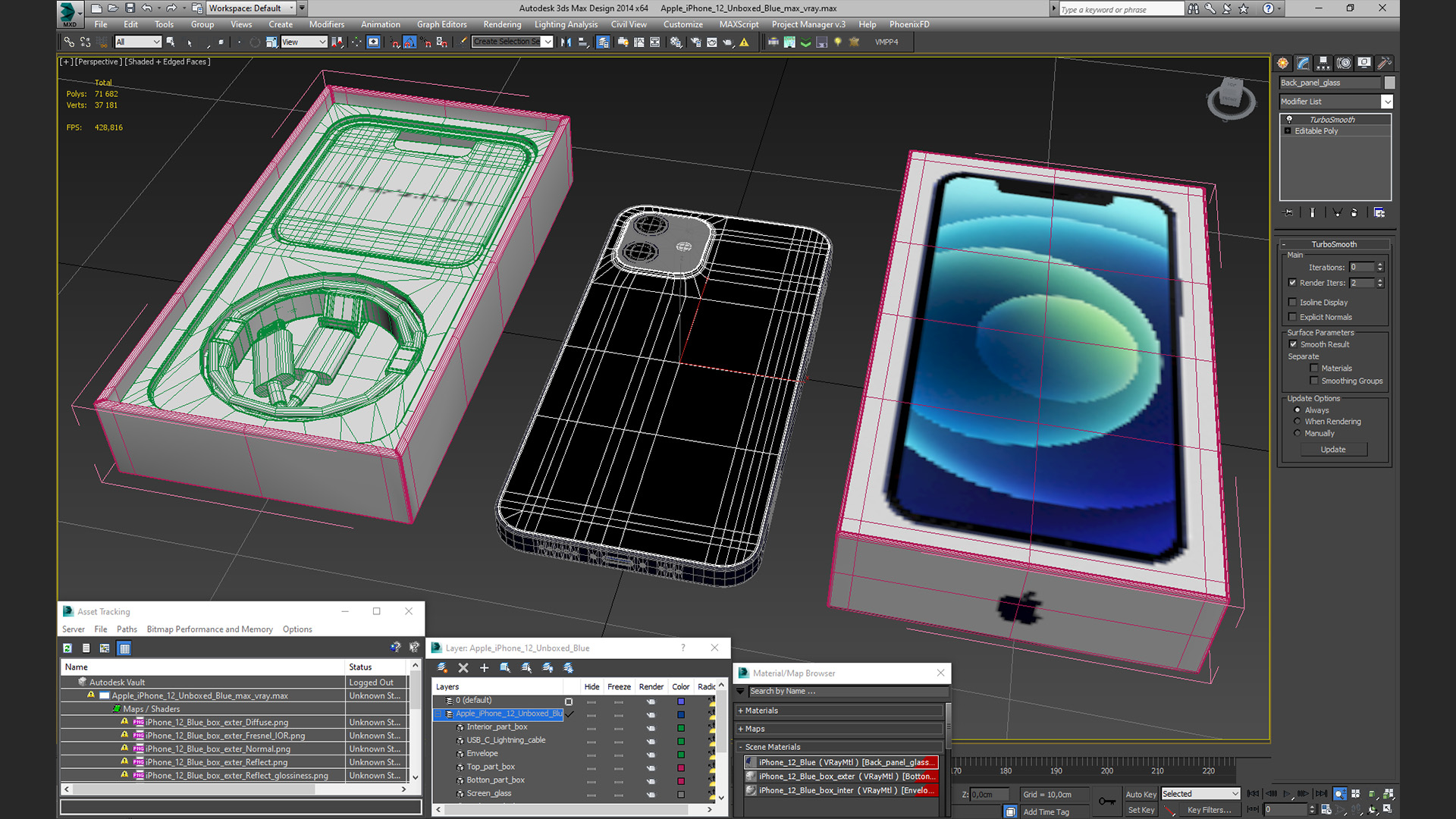The height and width of the screenshot is (819, 1456).
Task: Open the Material Editor icon in main toolbar
Action: pyautogui.click(x=676, y=42)
